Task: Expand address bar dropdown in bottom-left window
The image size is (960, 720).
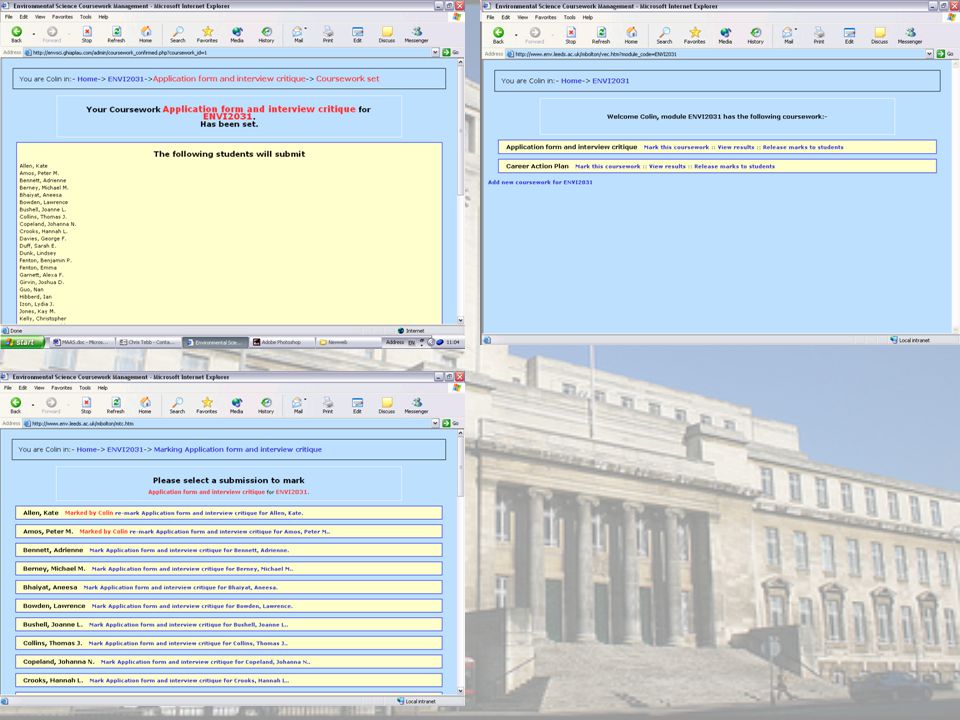Action: (x=435, y=423)
